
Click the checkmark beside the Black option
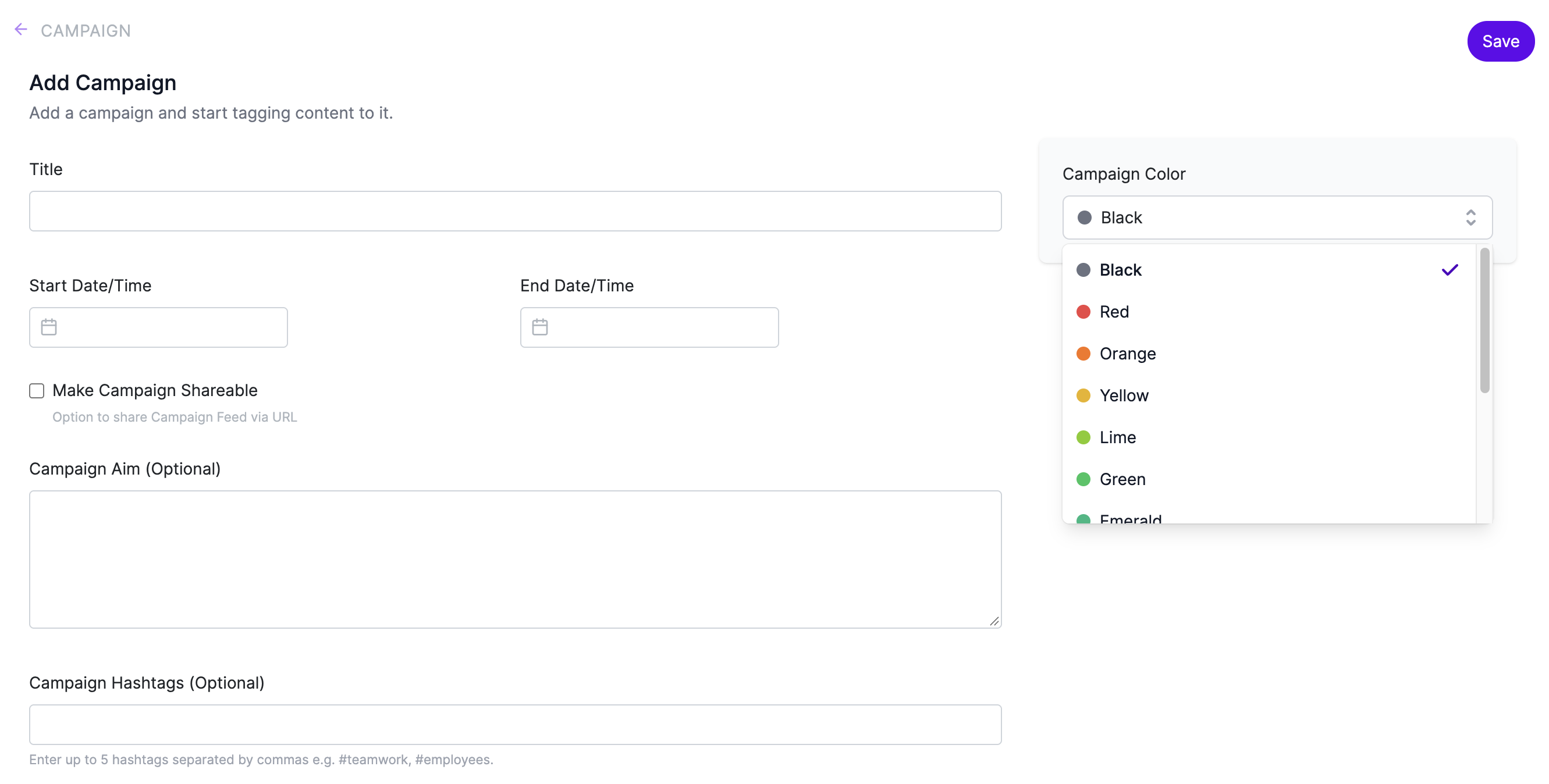1449,270
